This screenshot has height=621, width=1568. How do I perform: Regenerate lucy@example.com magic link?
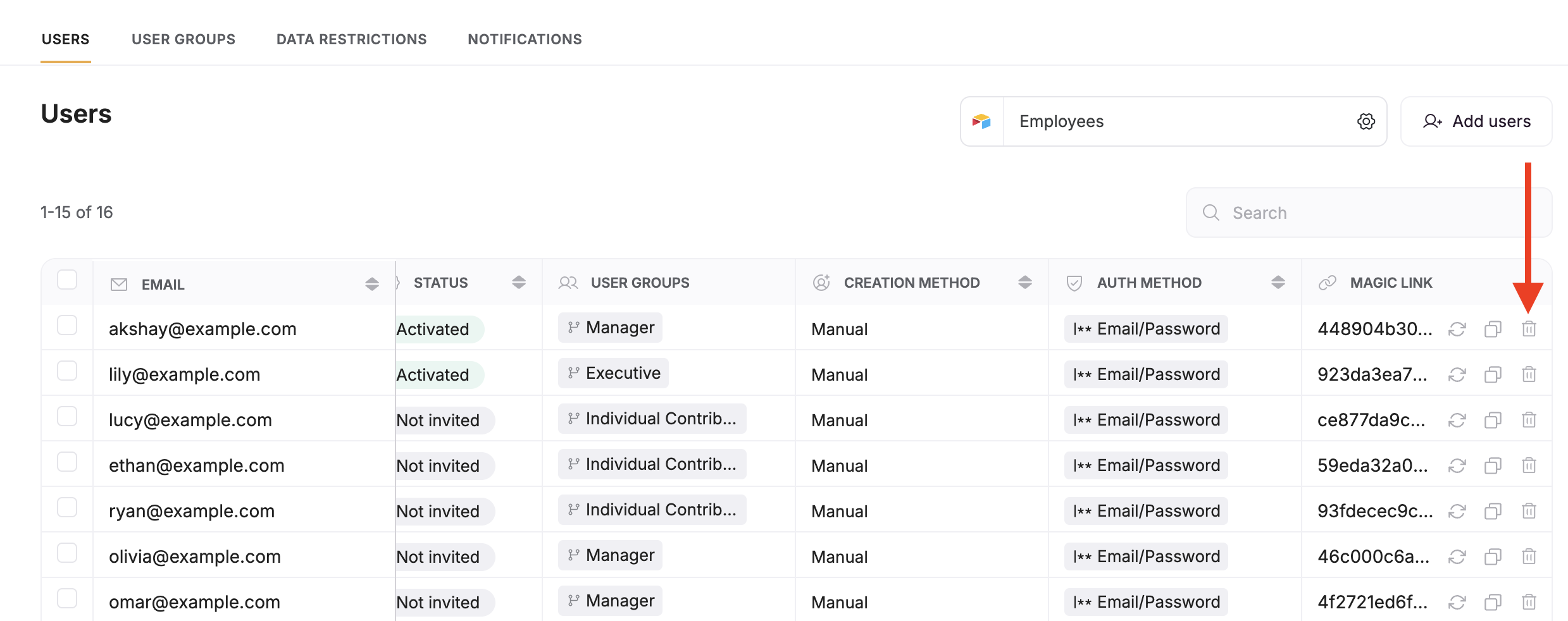[1457, 420]
